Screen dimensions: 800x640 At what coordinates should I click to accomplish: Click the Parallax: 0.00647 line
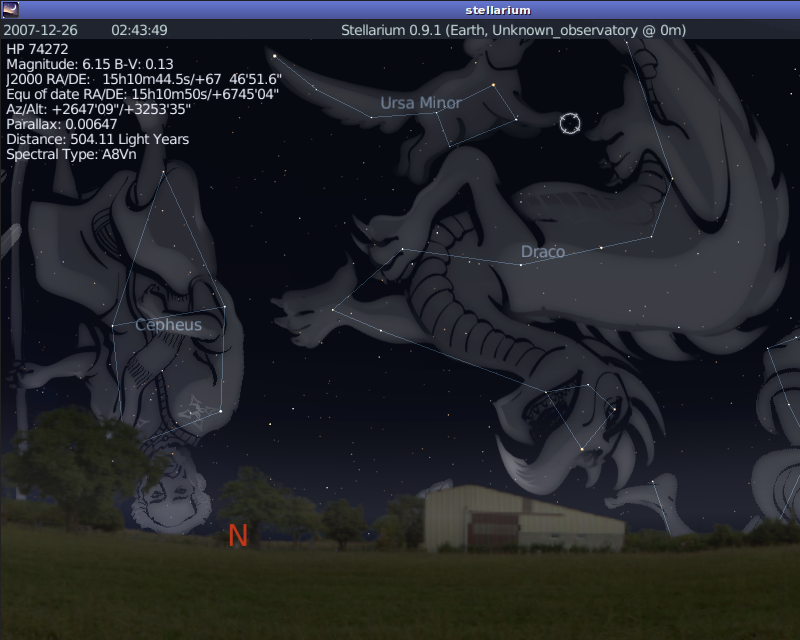click(62, 124)
